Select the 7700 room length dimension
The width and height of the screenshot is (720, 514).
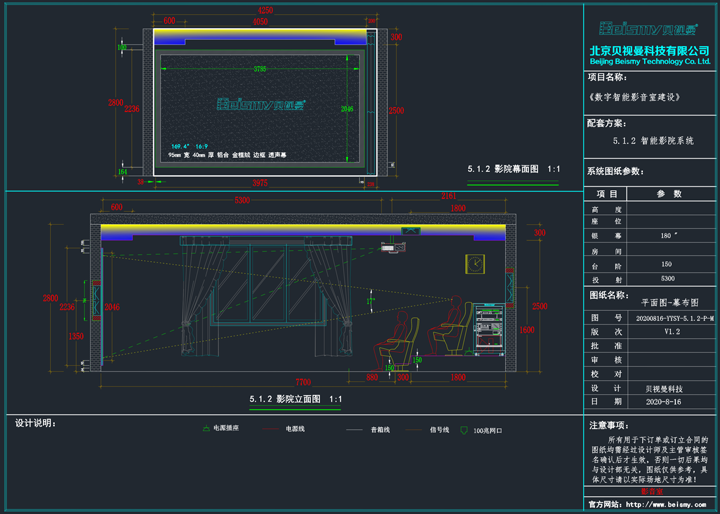303,382
